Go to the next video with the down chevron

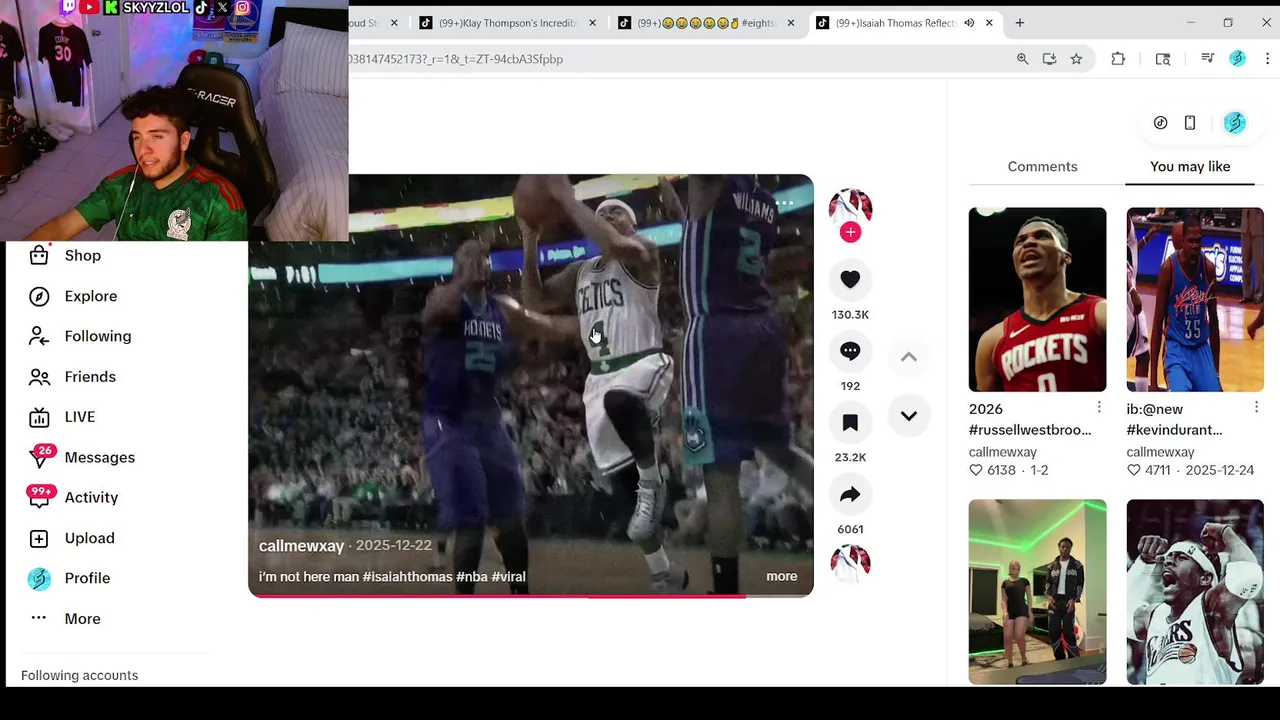tap(908, 416)
